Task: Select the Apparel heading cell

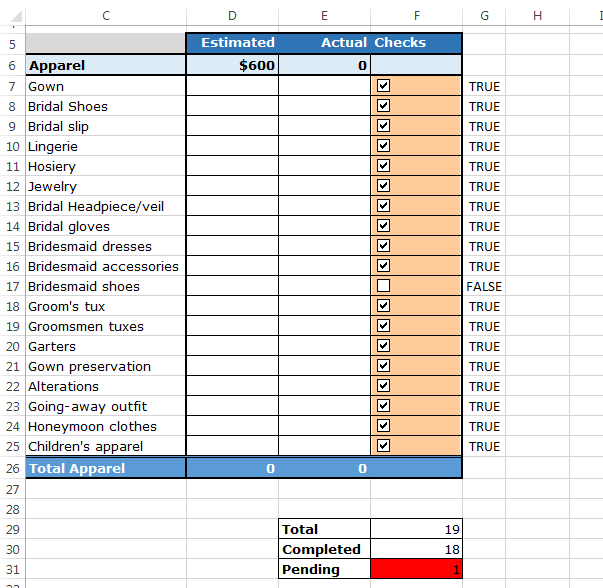Action: 106,65
